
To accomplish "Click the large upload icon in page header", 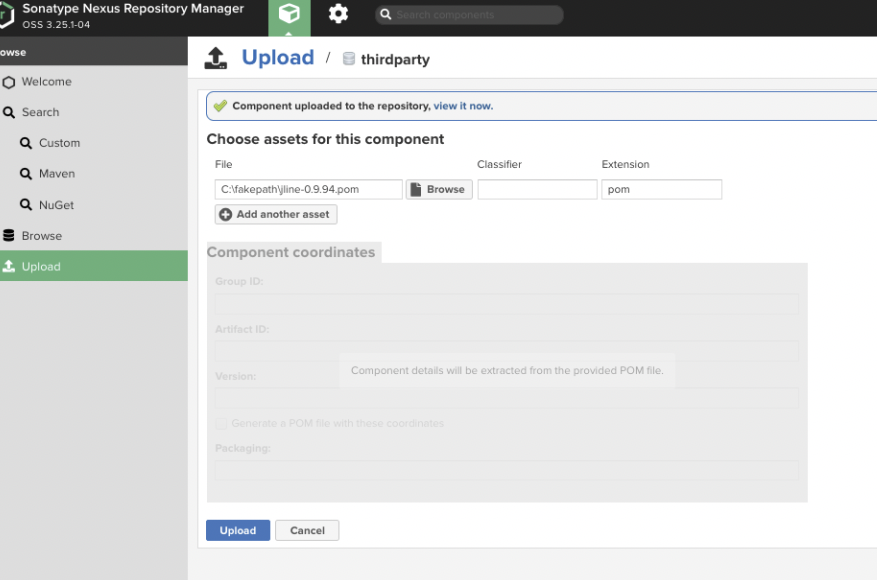I will tap(216, 58).
